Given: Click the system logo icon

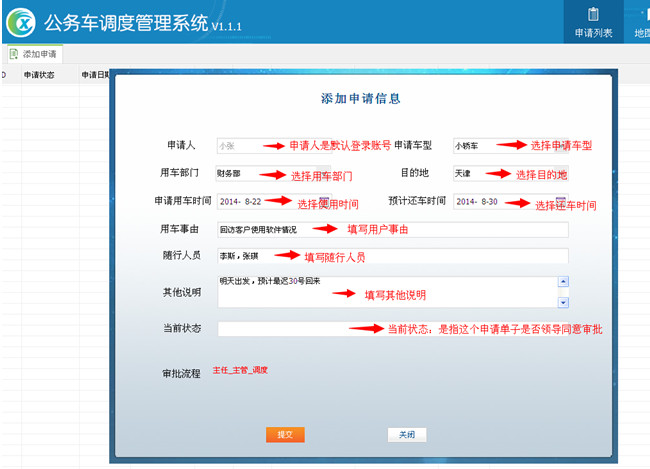Looking at the screenshot, I should point(22,22).
